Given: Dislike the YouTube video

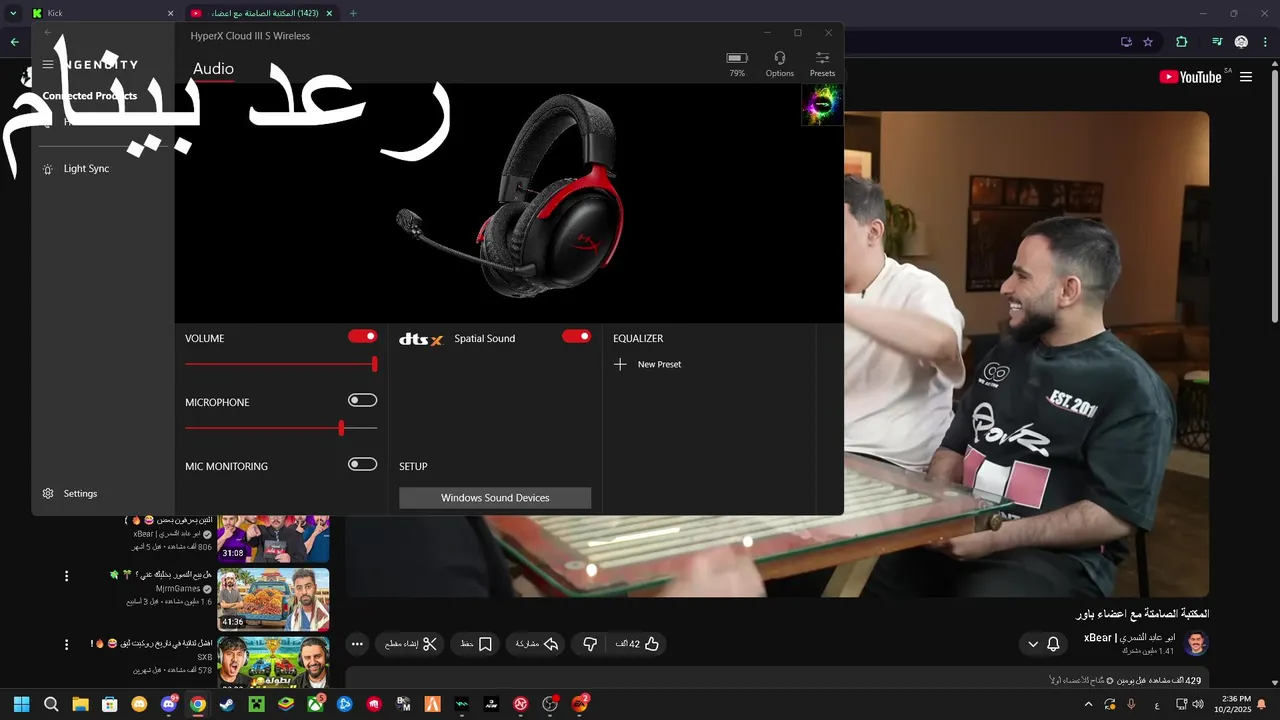Looking at the screenshot, I should (x=590, y=644).
